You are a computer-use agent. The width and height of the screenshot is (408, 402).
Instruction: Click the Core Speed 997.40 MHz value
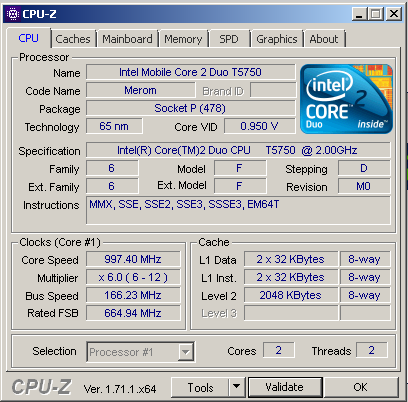pos(133,259)
